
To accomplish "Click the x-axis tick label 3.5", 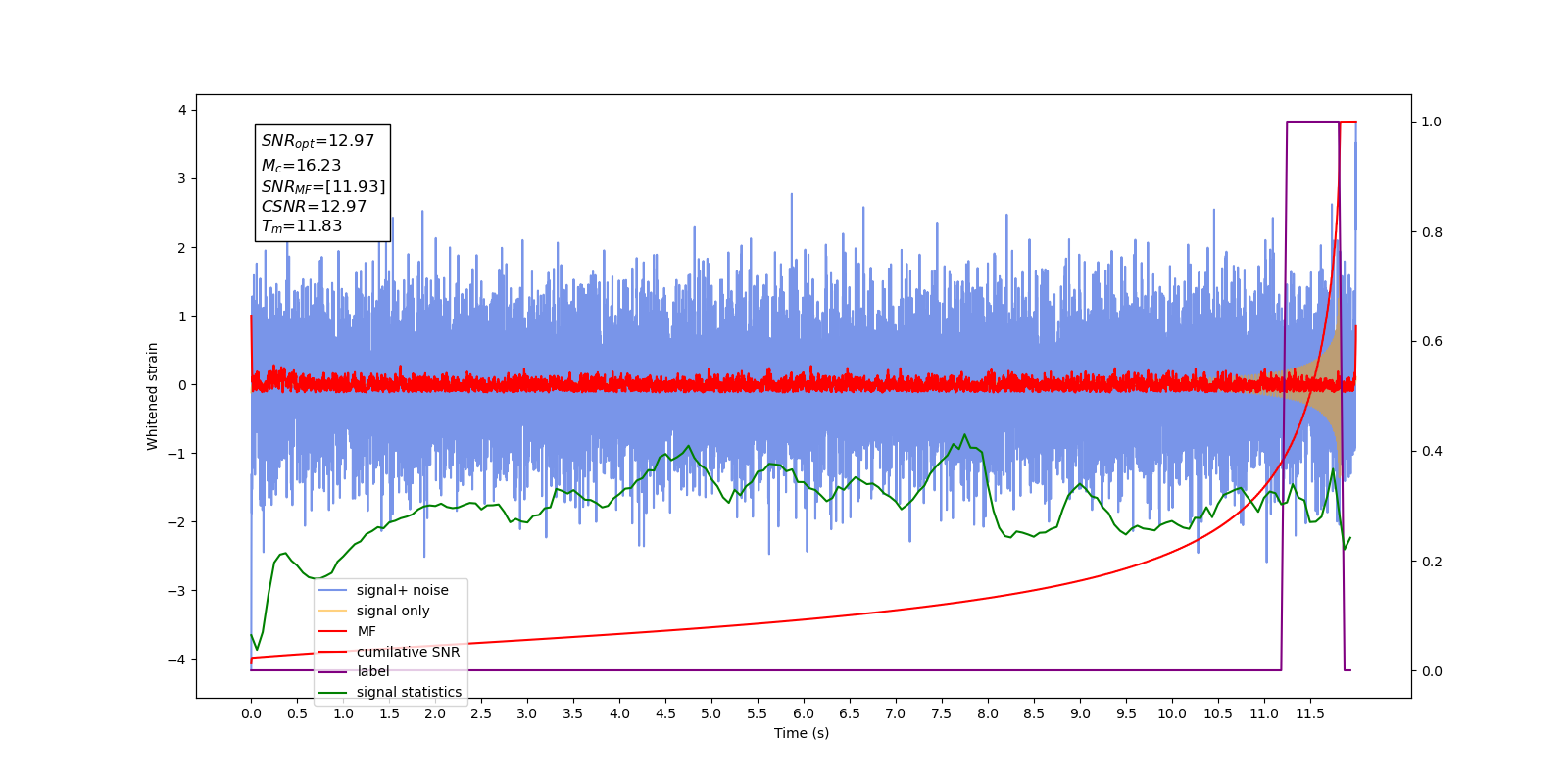I will [573, 713].
